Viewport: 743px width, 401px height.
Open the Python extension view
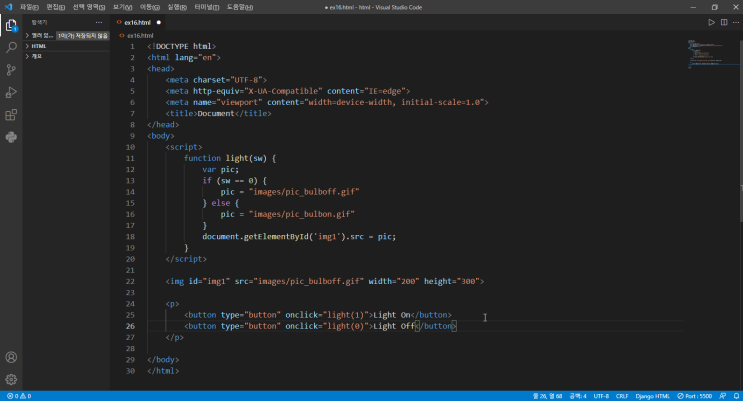click(x=11, y=137)
